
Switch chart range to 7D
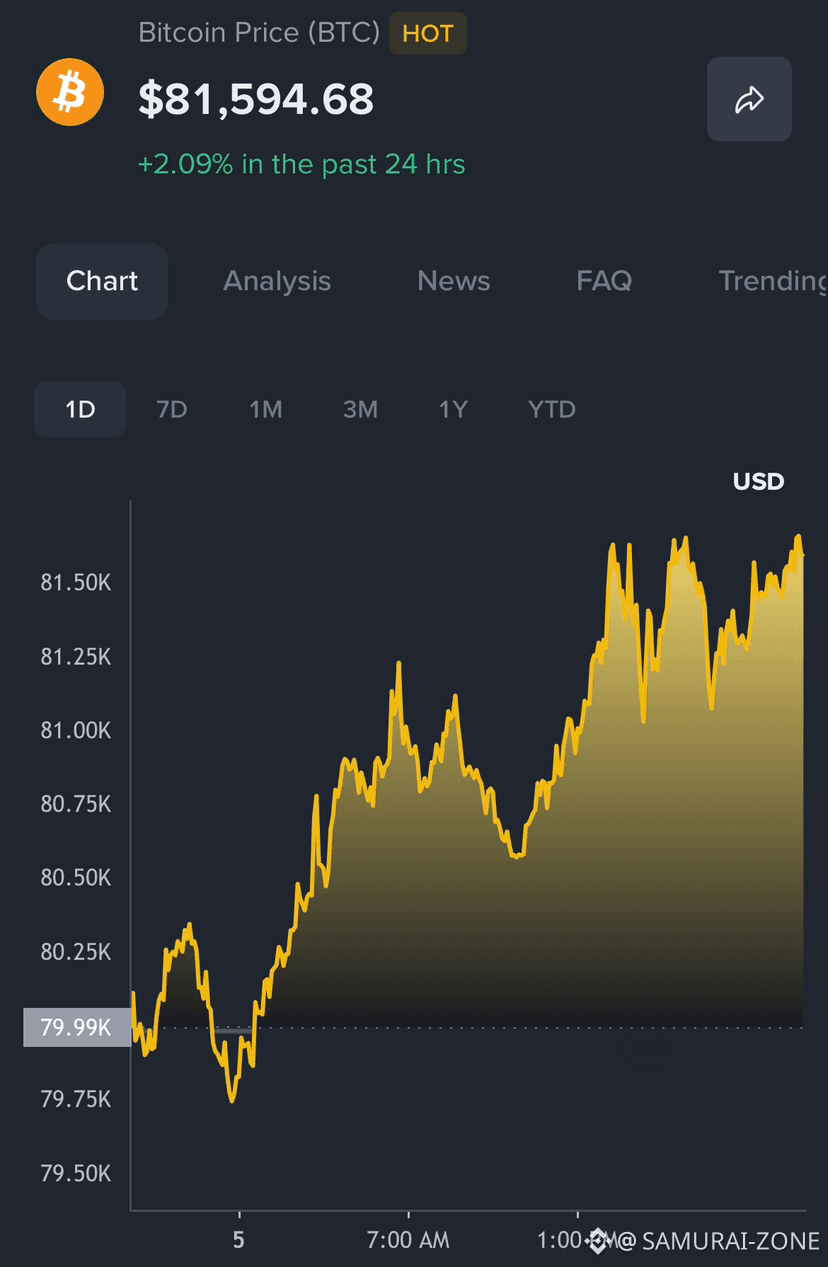pos(172,409)
